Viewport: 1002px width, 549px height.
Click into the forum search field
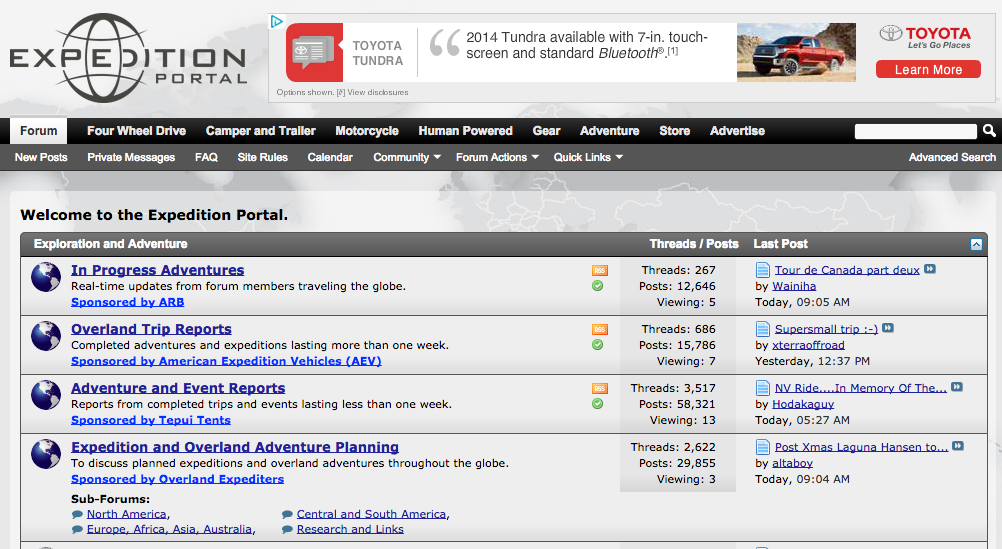(x=915, y=131)
